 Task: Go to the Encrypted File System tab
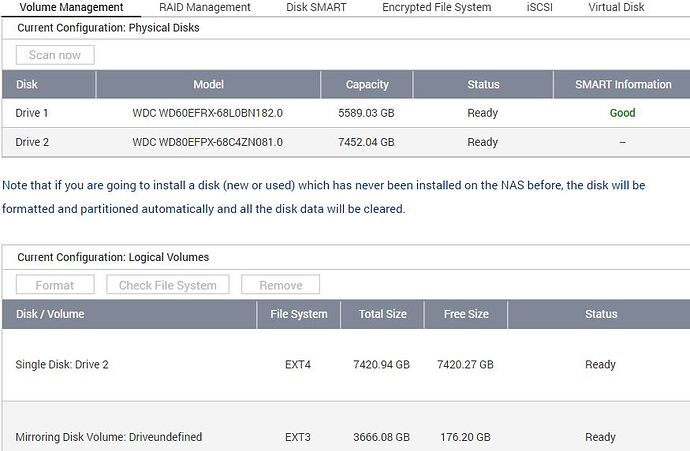tap(436, 7)
